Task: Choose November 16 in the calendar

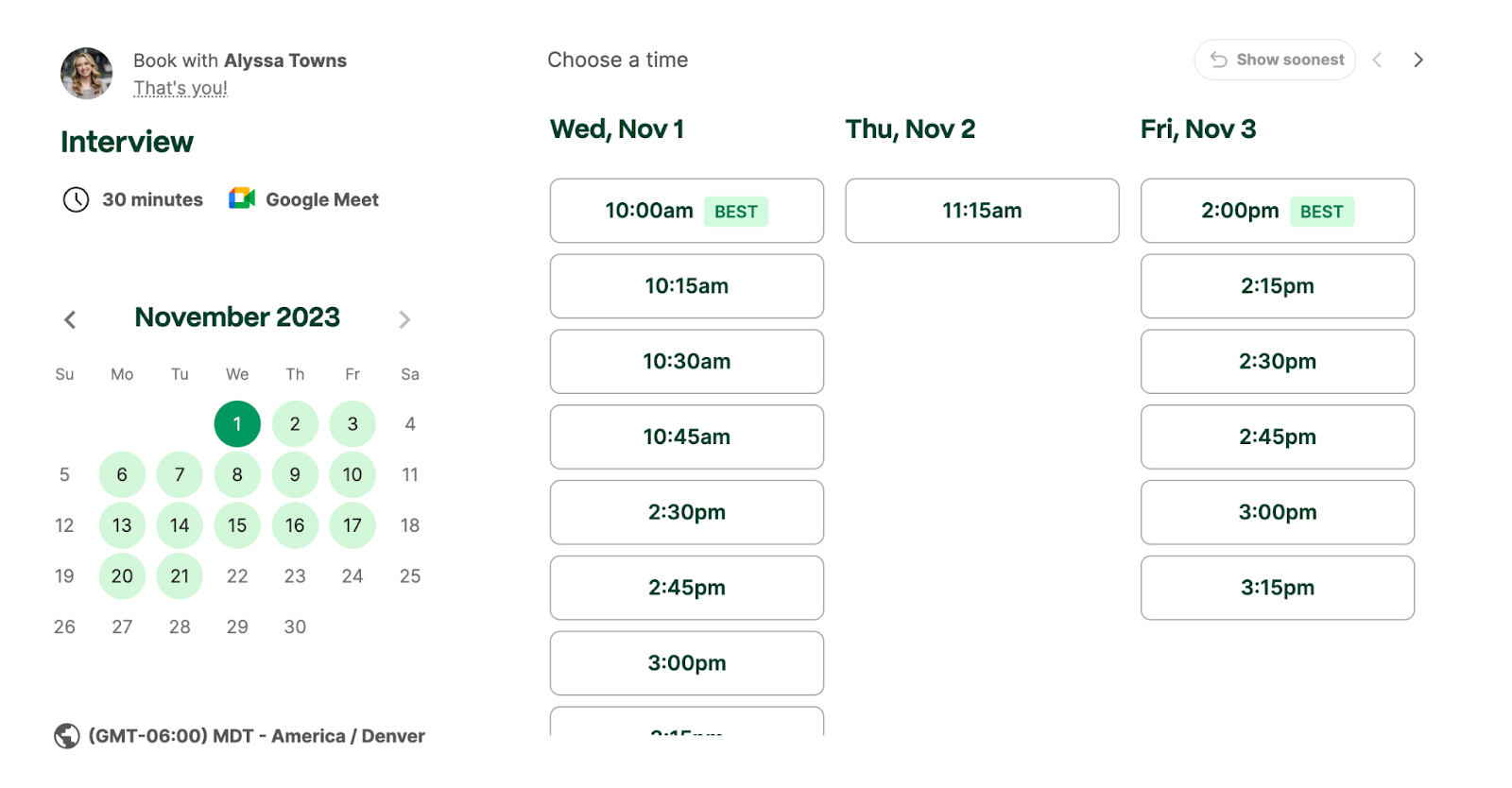Action: coord(295,525)
